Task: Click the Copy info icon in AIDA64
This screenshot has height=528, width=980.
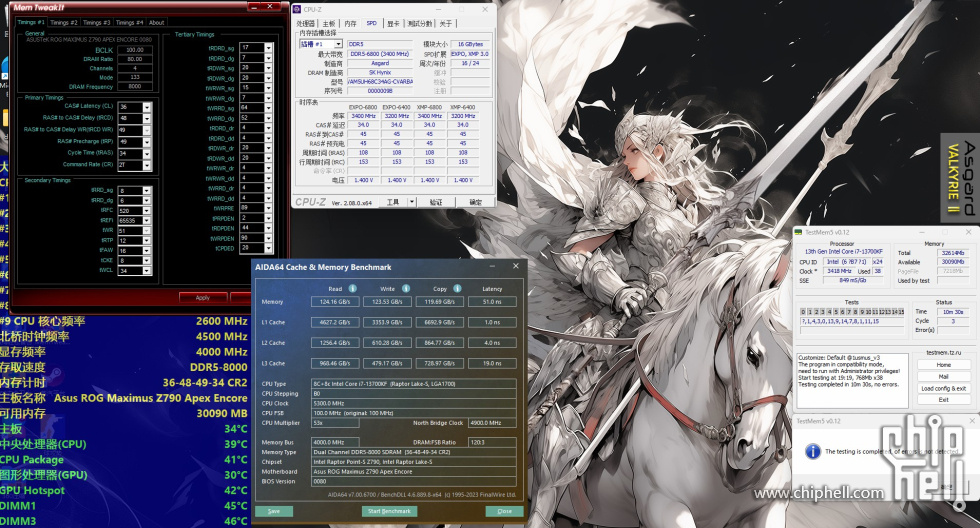Action: [x=457, y=289]
